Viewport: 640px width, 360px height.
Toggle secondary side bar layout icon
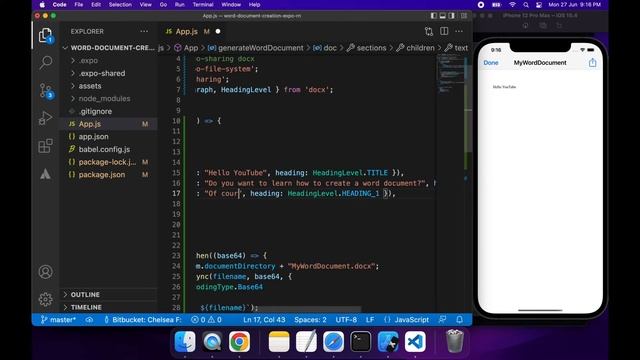pyautogui.click(x=451, y=16)
